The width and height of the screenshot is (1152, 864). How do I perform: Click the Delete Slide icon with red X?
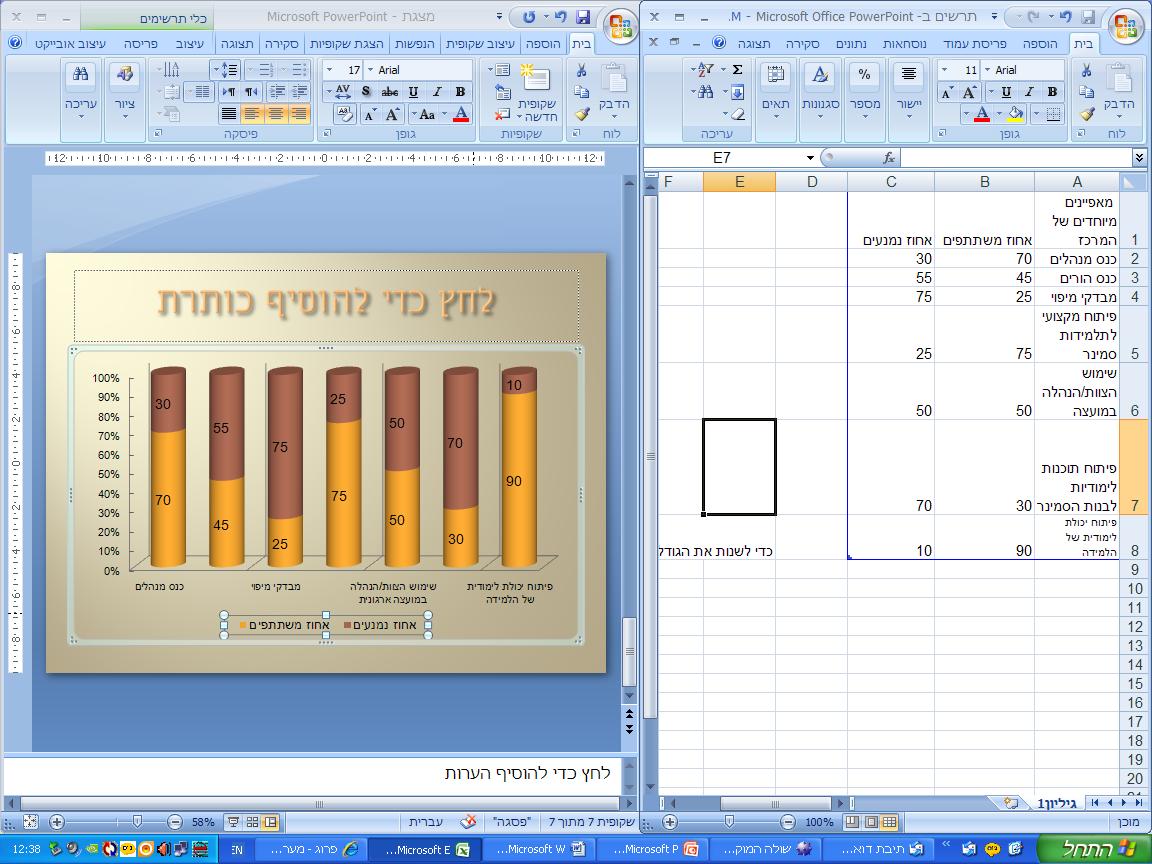503,114
